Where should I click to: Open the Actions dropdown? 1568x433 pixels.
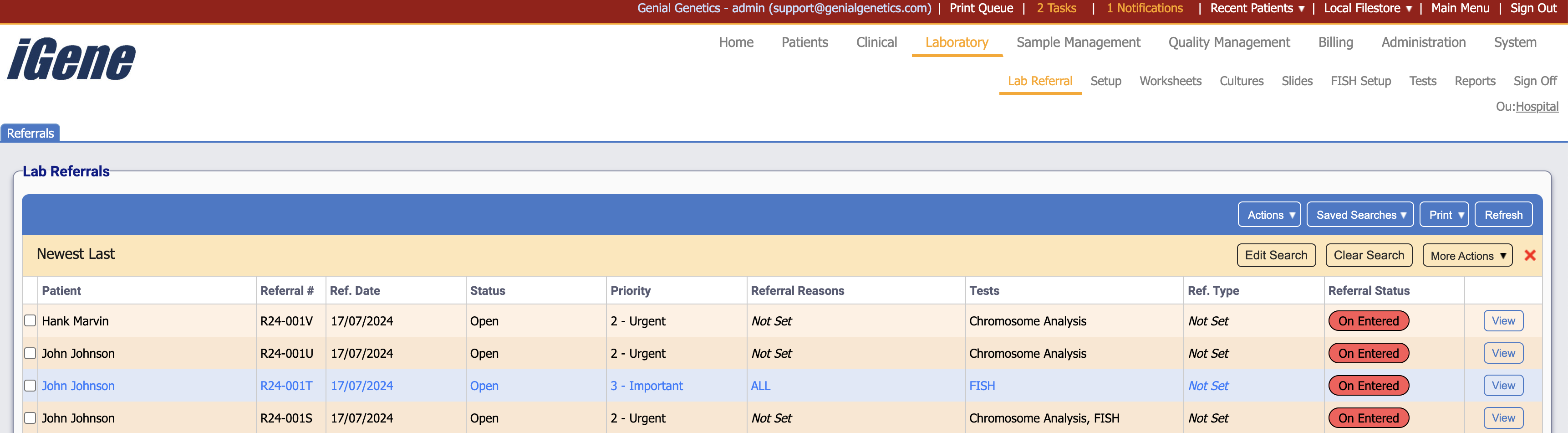(x=1268, y=214)
